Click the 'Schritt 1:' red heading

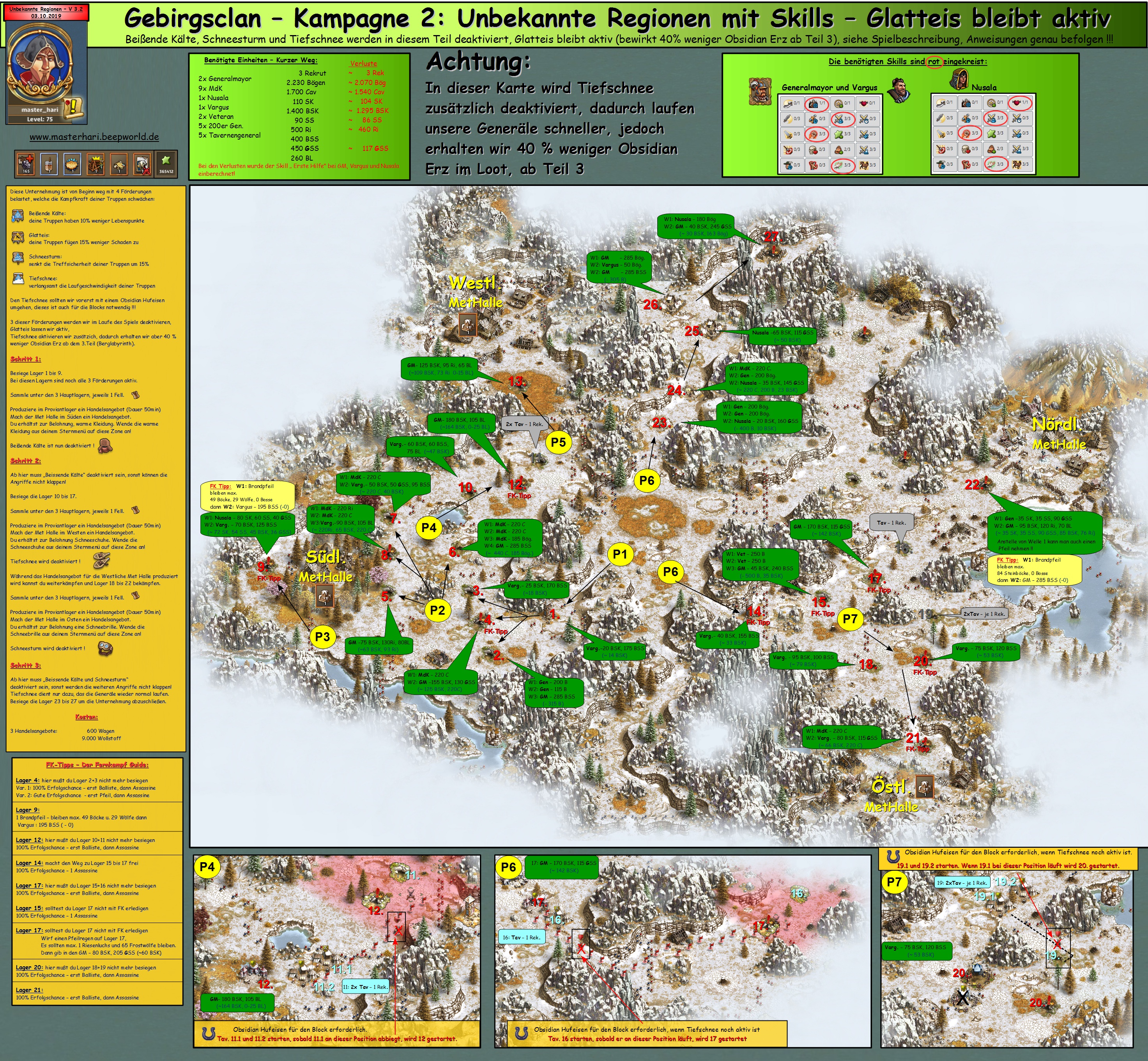25,359
